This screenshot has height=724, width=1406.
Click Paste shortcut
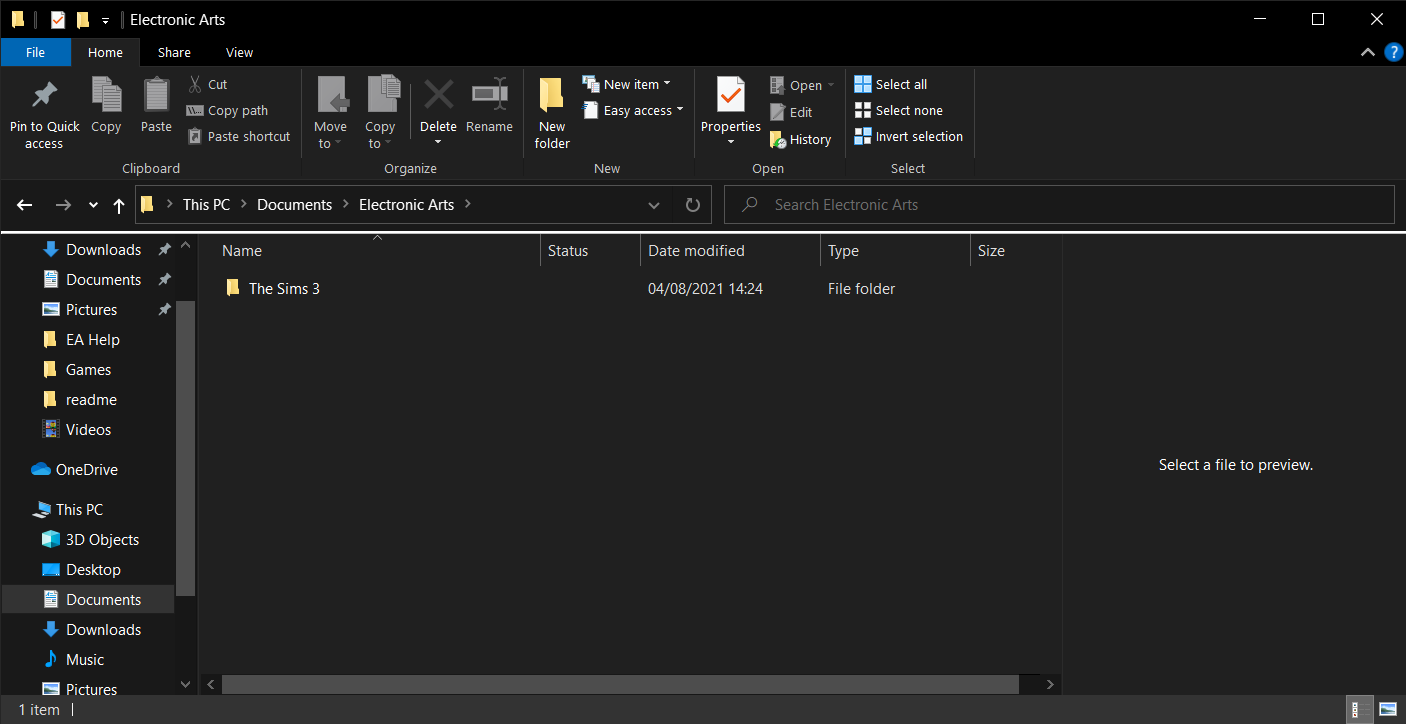pos(239,137)
